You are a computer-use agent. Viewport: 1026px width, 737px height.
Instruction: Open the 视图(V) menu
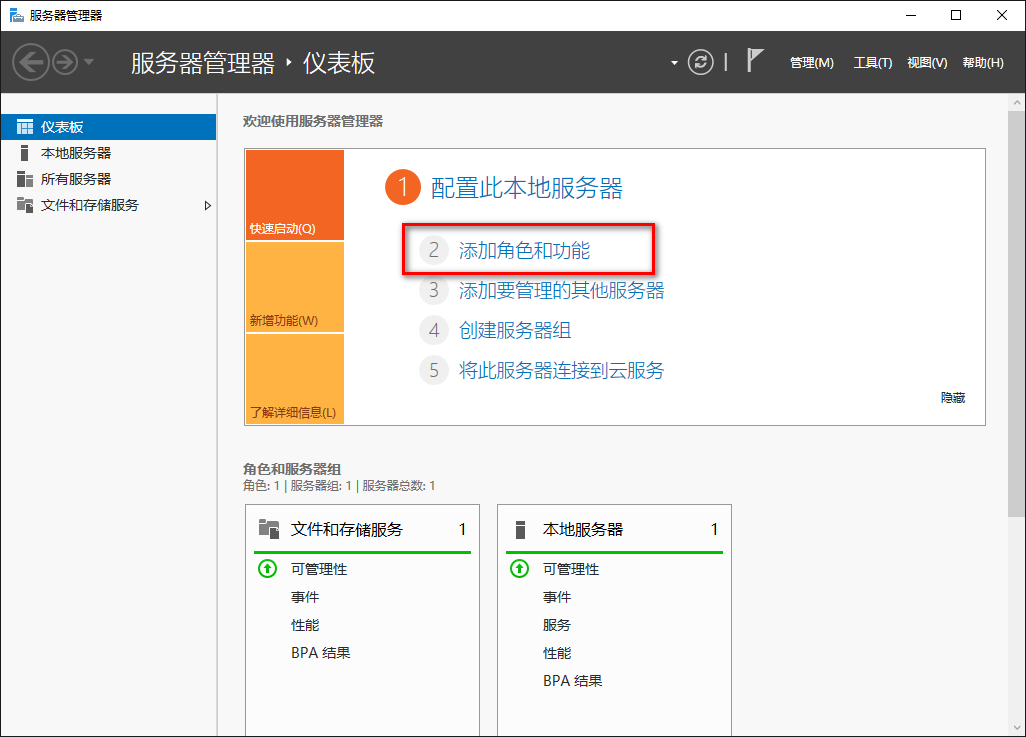927,63
